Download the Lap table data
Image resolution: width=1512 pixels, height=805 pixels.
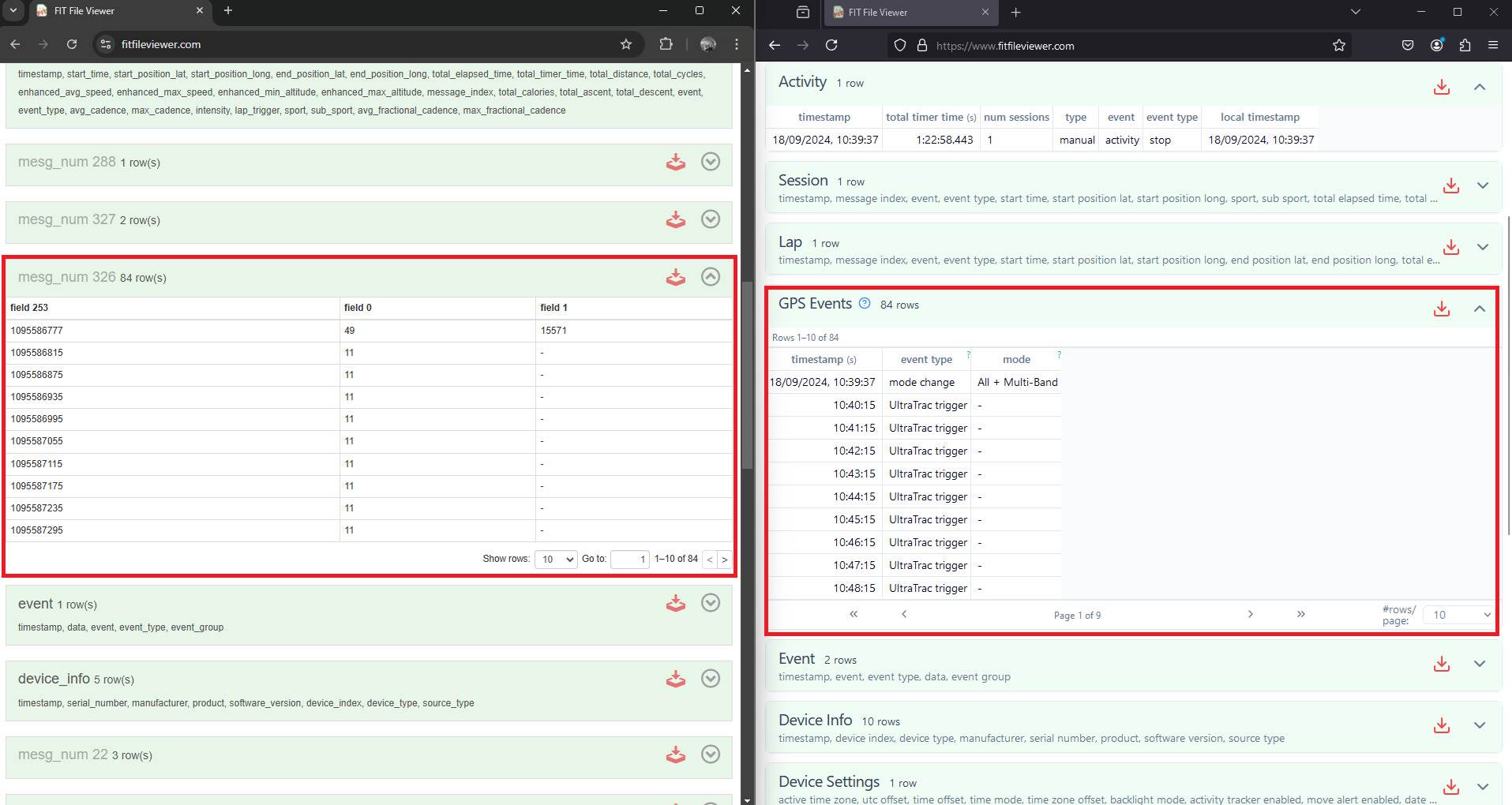tap(1450, 247)
